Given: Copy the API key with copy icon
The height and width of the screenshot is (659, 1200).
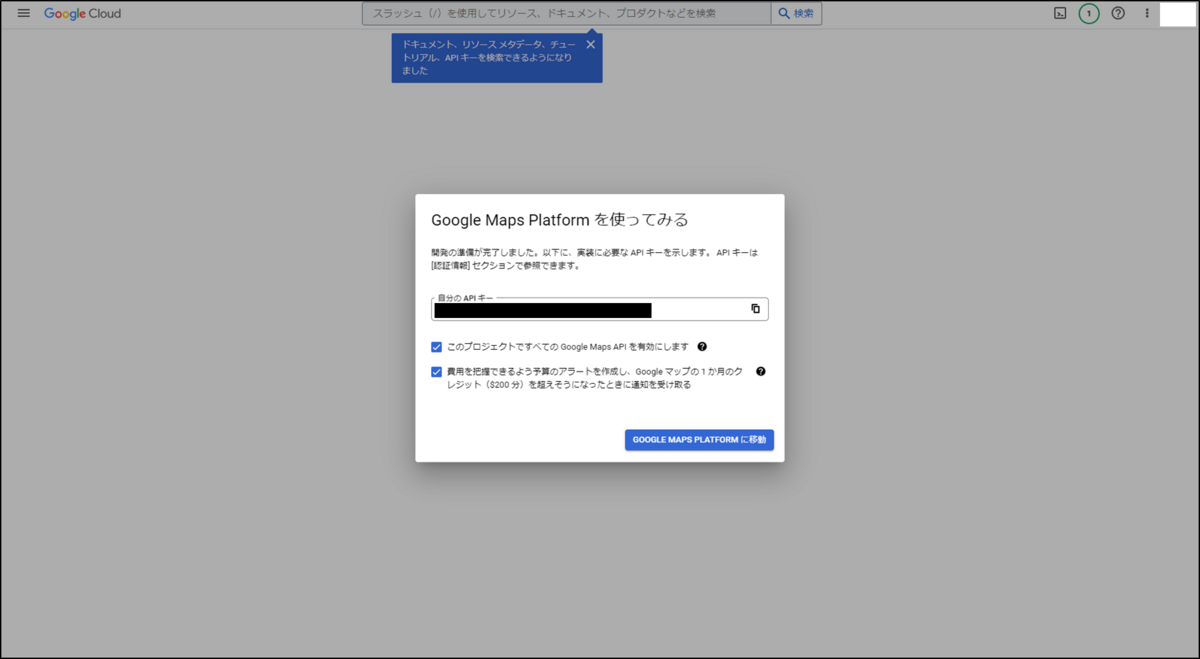Looking at the screenshot, I should click(755, 309).
